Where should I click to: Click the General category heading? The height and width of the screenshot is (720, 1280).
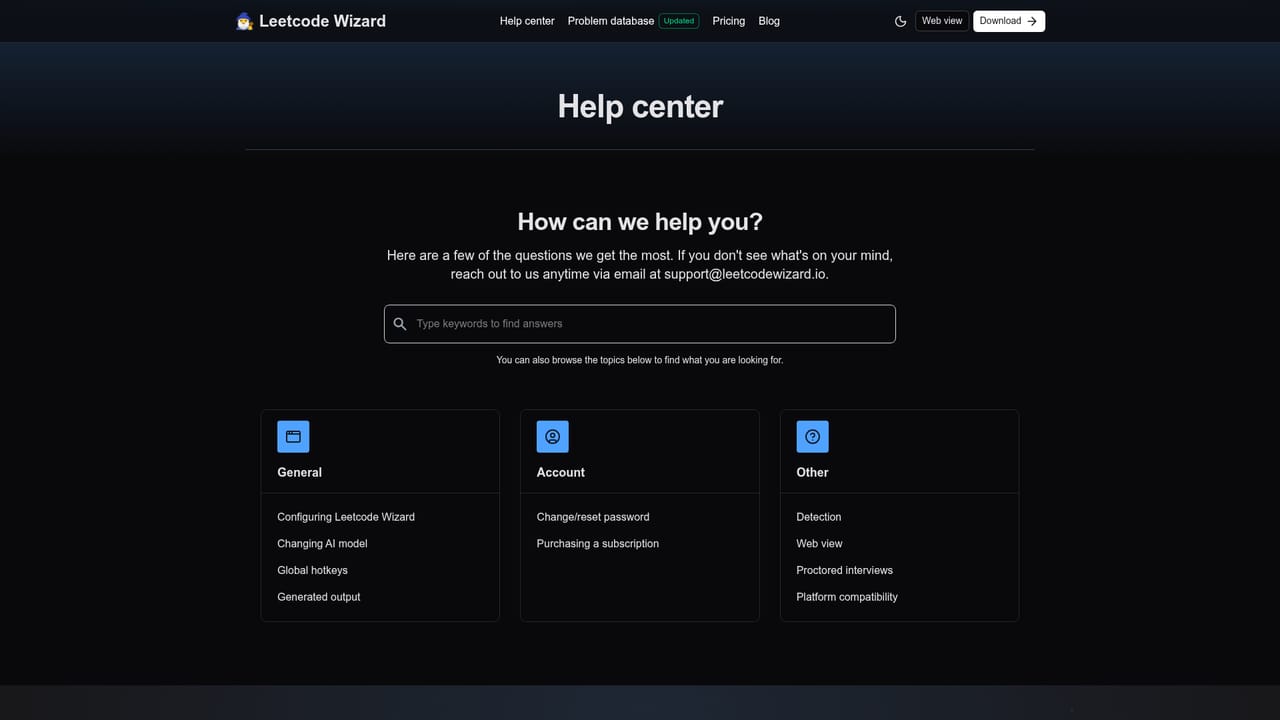point(300,472)
